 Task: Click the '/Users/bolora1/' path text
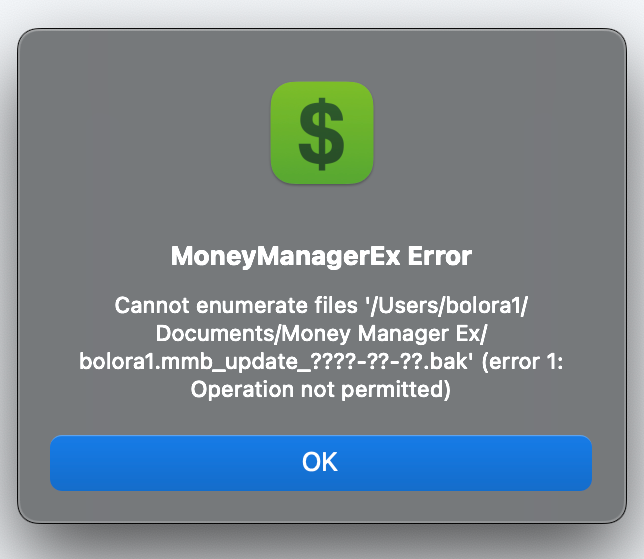coord(447,306)
